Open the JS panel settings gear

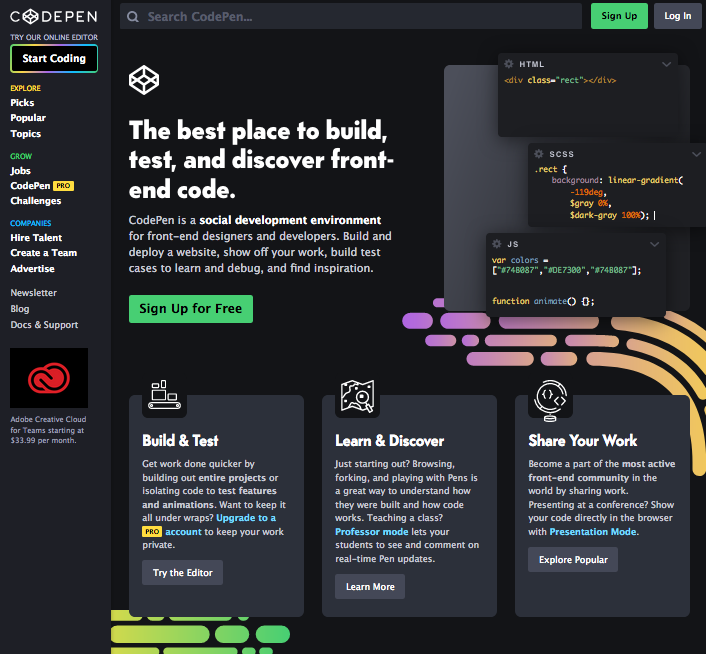tap(497, 244)
